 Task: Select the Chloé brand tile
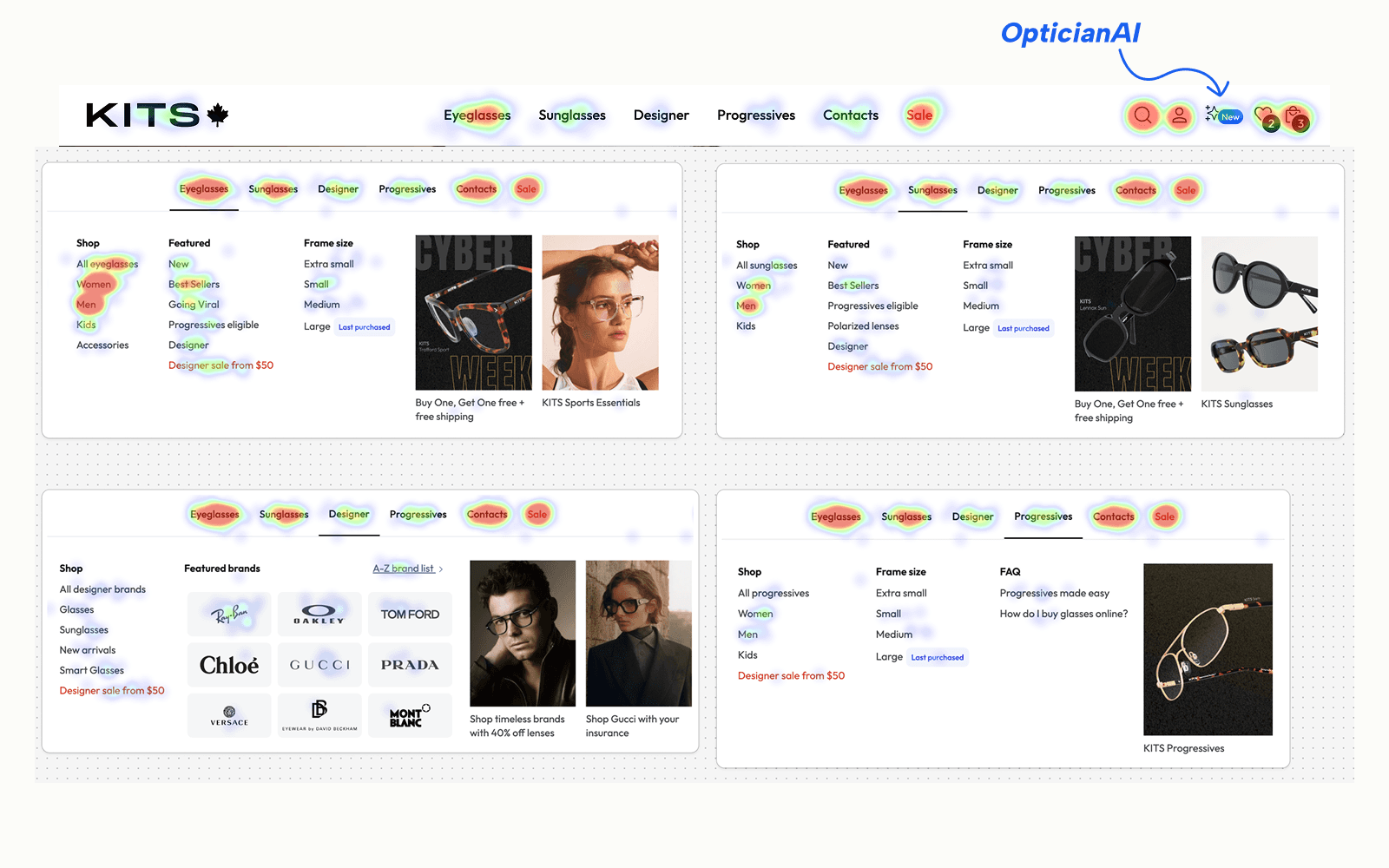tap(229, 665)
